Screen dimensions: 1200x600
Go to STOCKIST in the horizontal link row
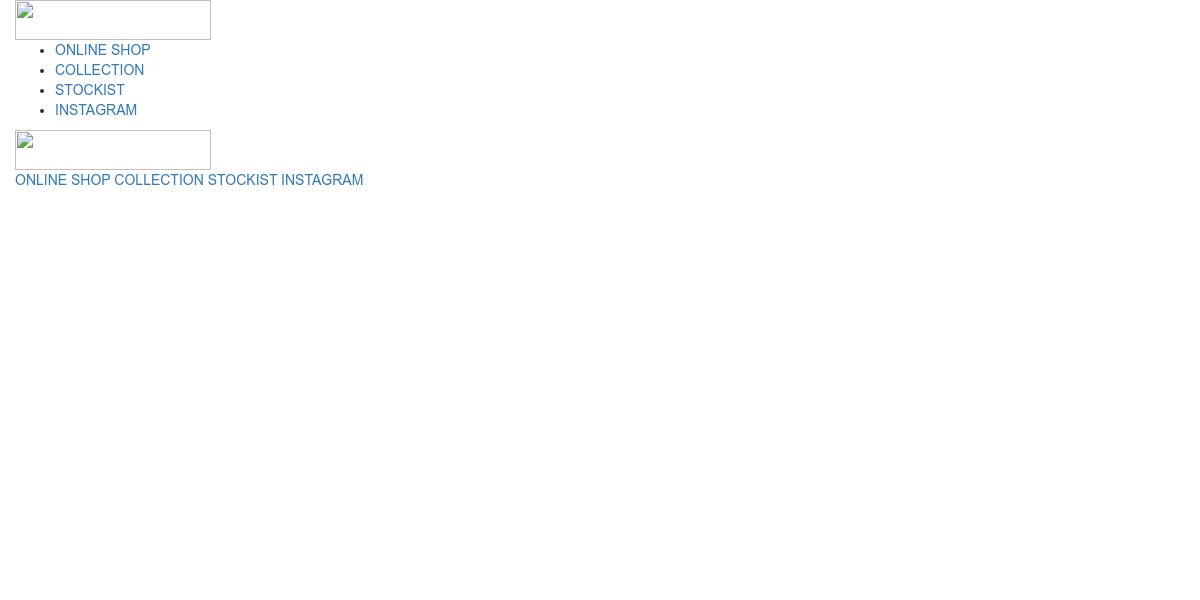click(x=242, y=180)
